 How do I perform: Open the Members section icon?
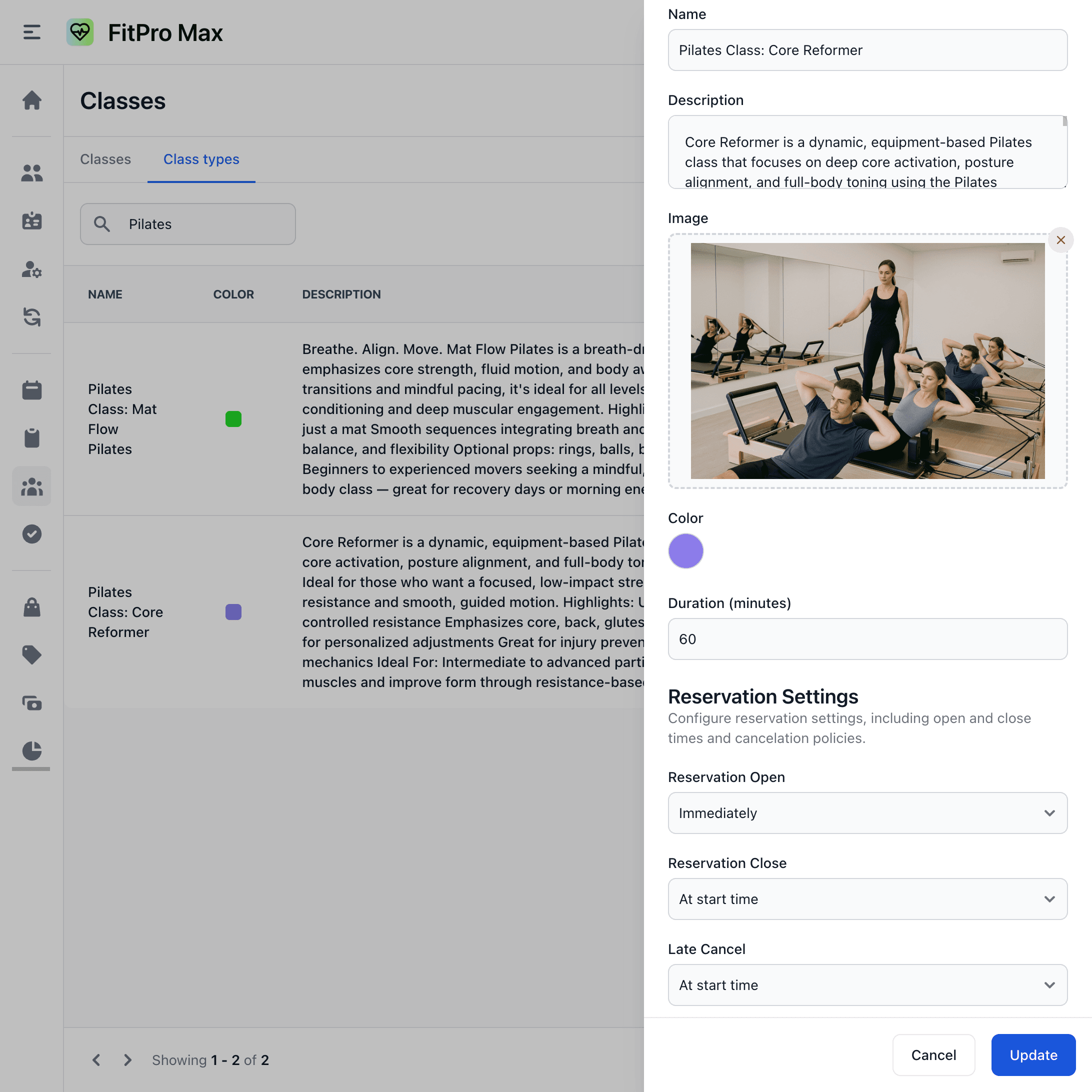(31, 173)
